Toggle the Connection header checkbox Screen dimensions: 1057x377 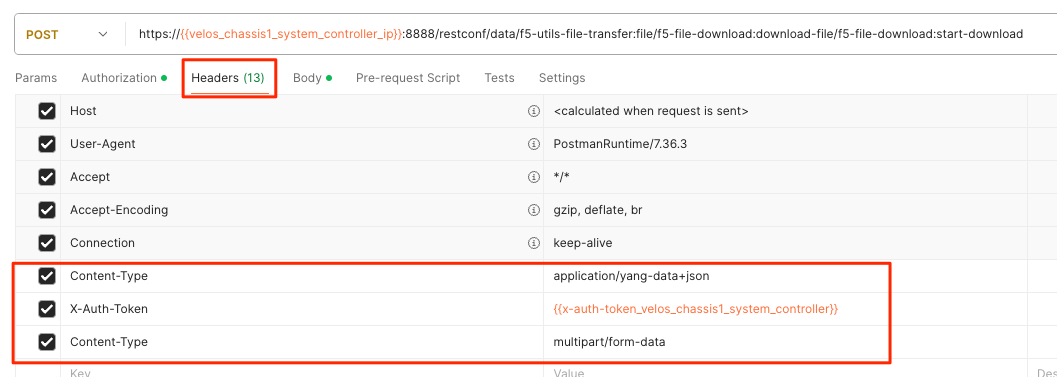(47, 243)
